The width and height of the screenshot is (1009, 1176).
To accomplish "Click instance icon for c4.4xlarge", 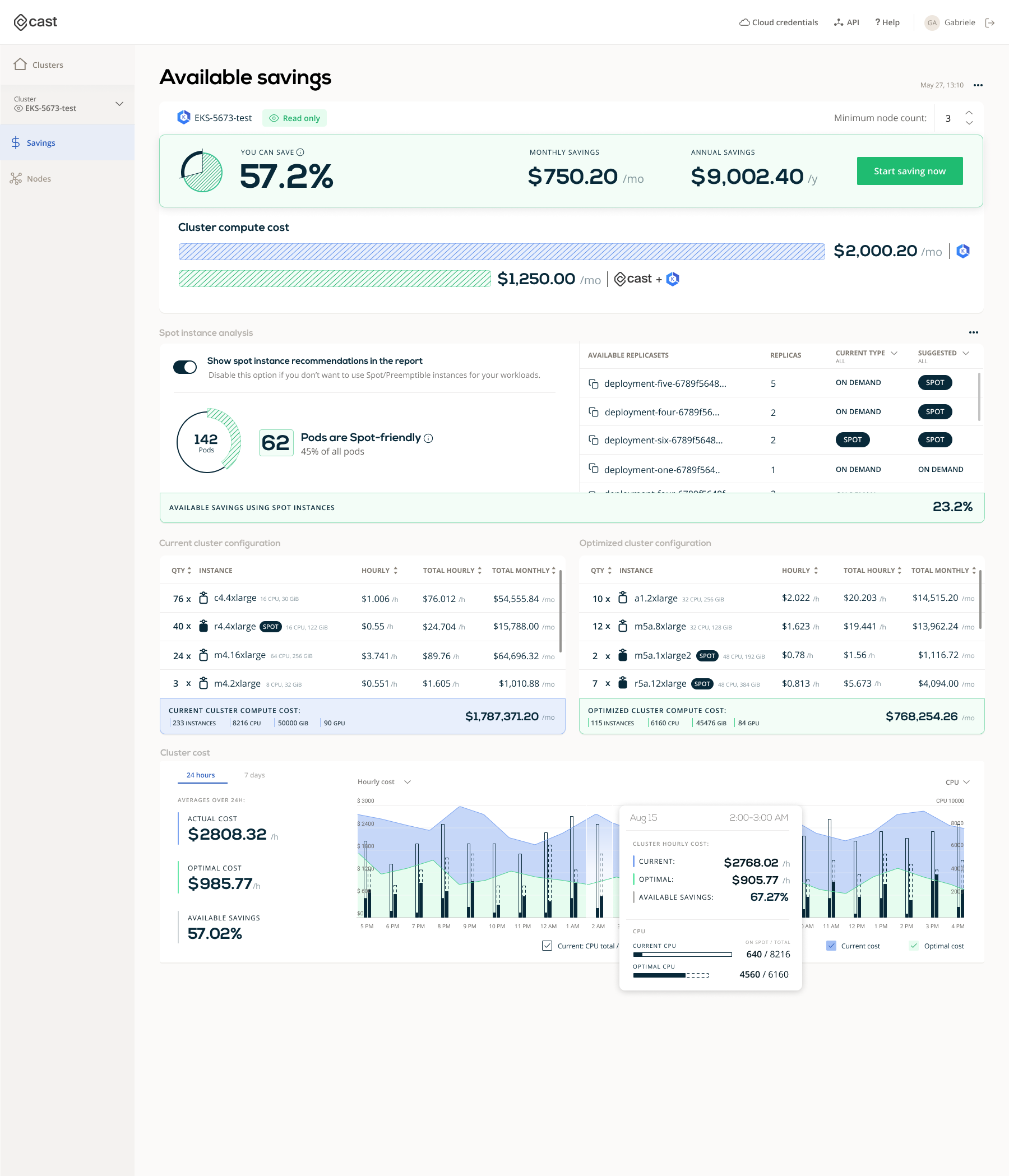I will click(x=203, y=598).
